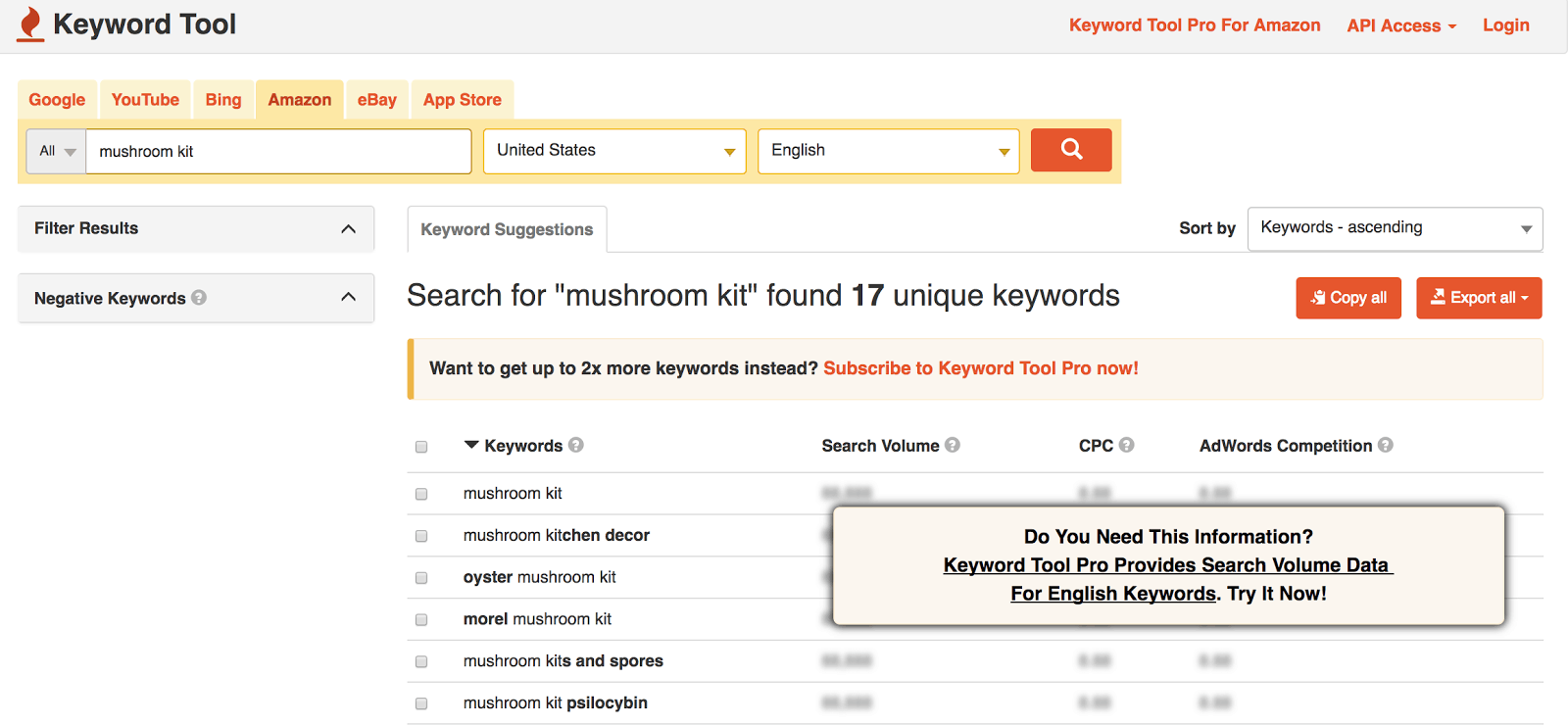The height and width of the screenshot is (726, 1568).
Task: Click the "mushroom kitchen decor" keyword text
Action: click(x=557, y=535)
